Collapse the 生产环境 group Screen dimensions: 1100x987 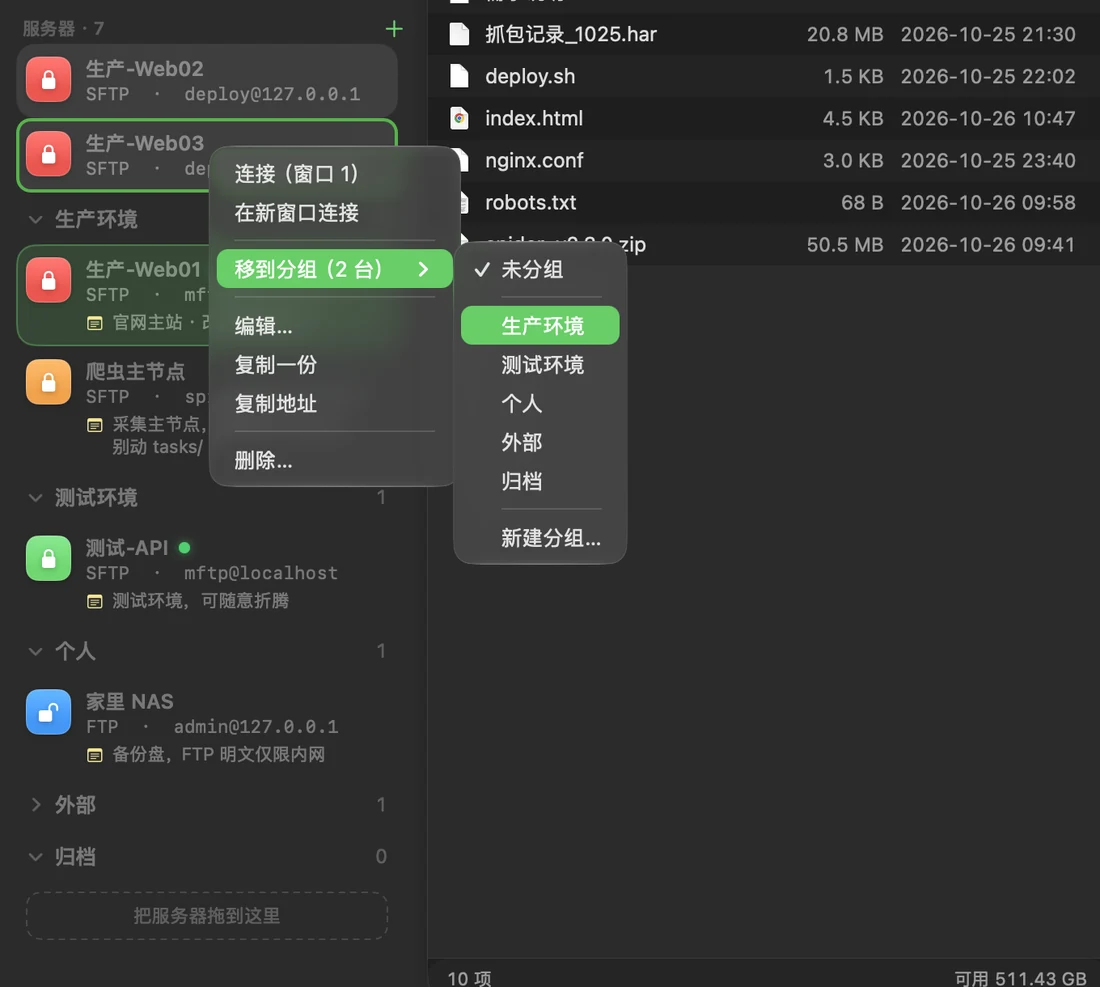[x=36, y=220]
